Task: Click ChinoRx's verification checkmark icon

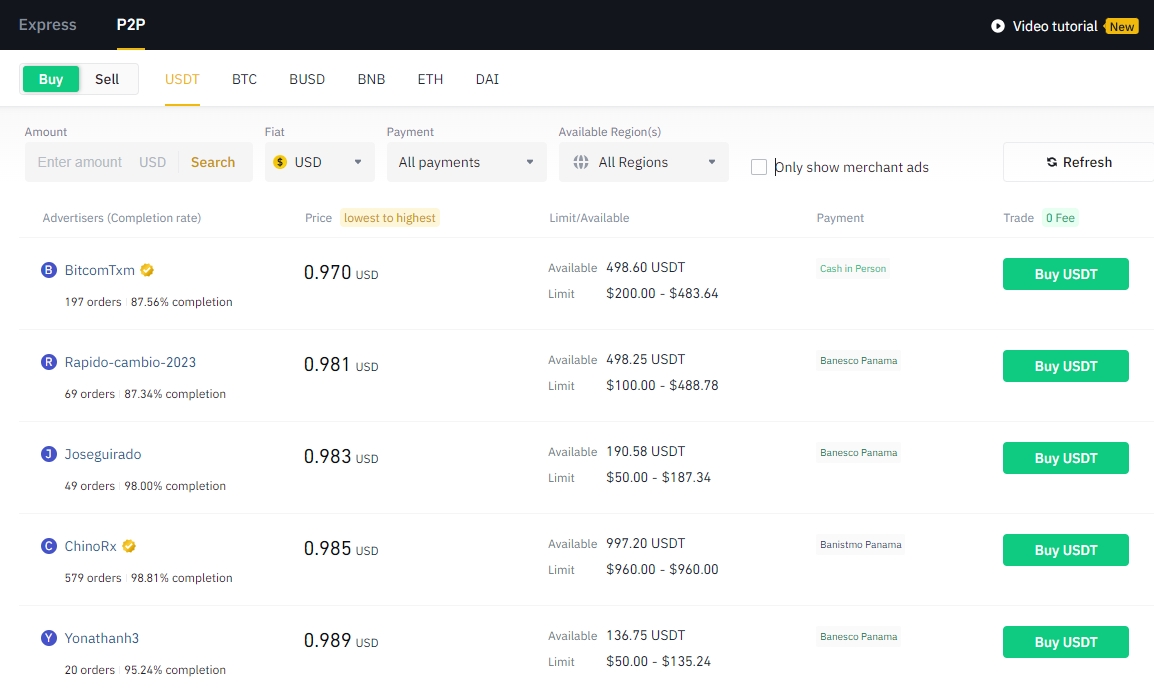Action: coord(128,546)
